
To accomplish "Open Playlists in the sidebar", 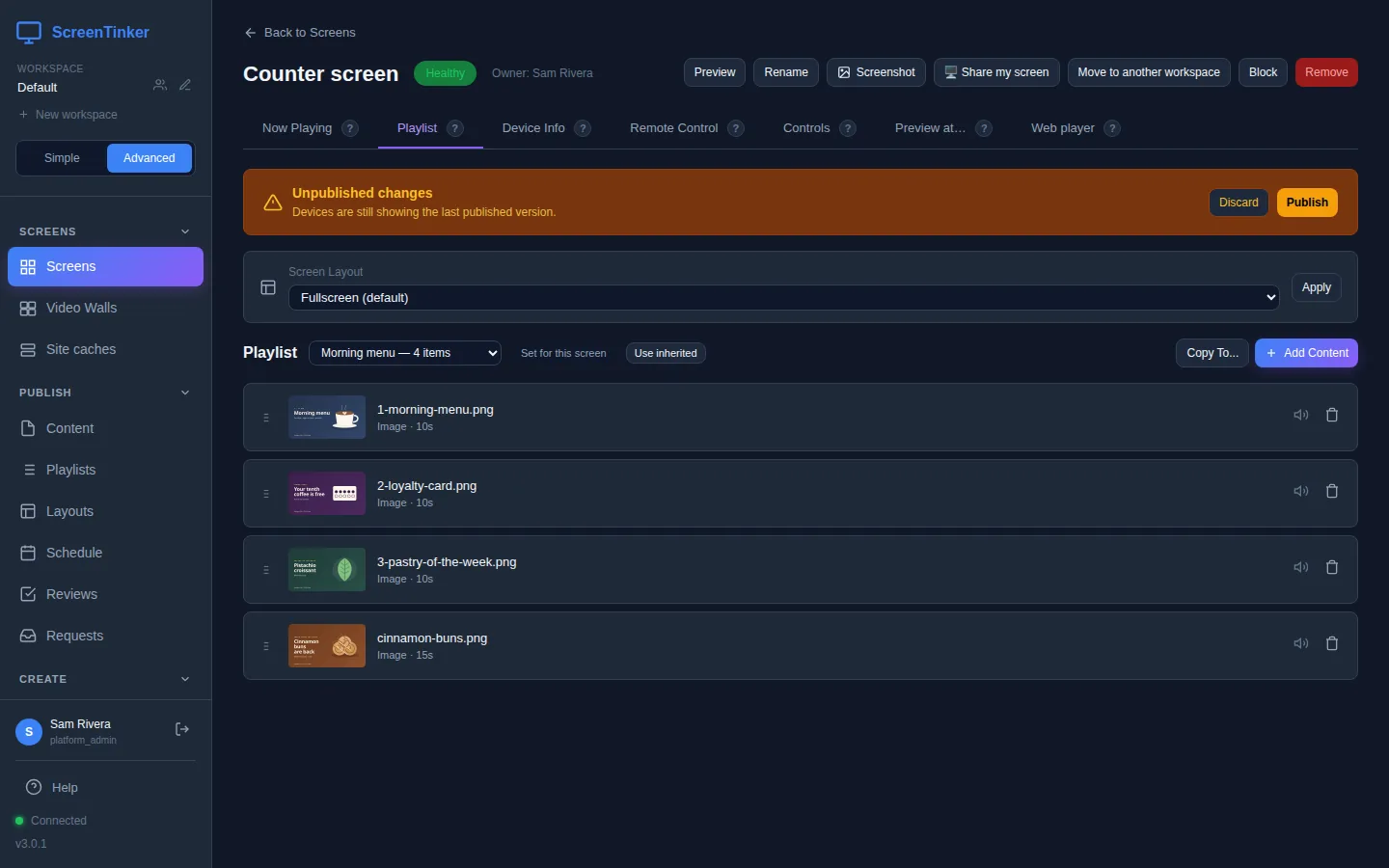I will (106, 470).
